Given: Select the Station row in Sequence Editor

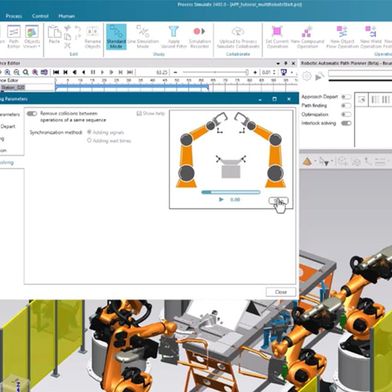Looking at the screenshot, I should tap(12, 87).
